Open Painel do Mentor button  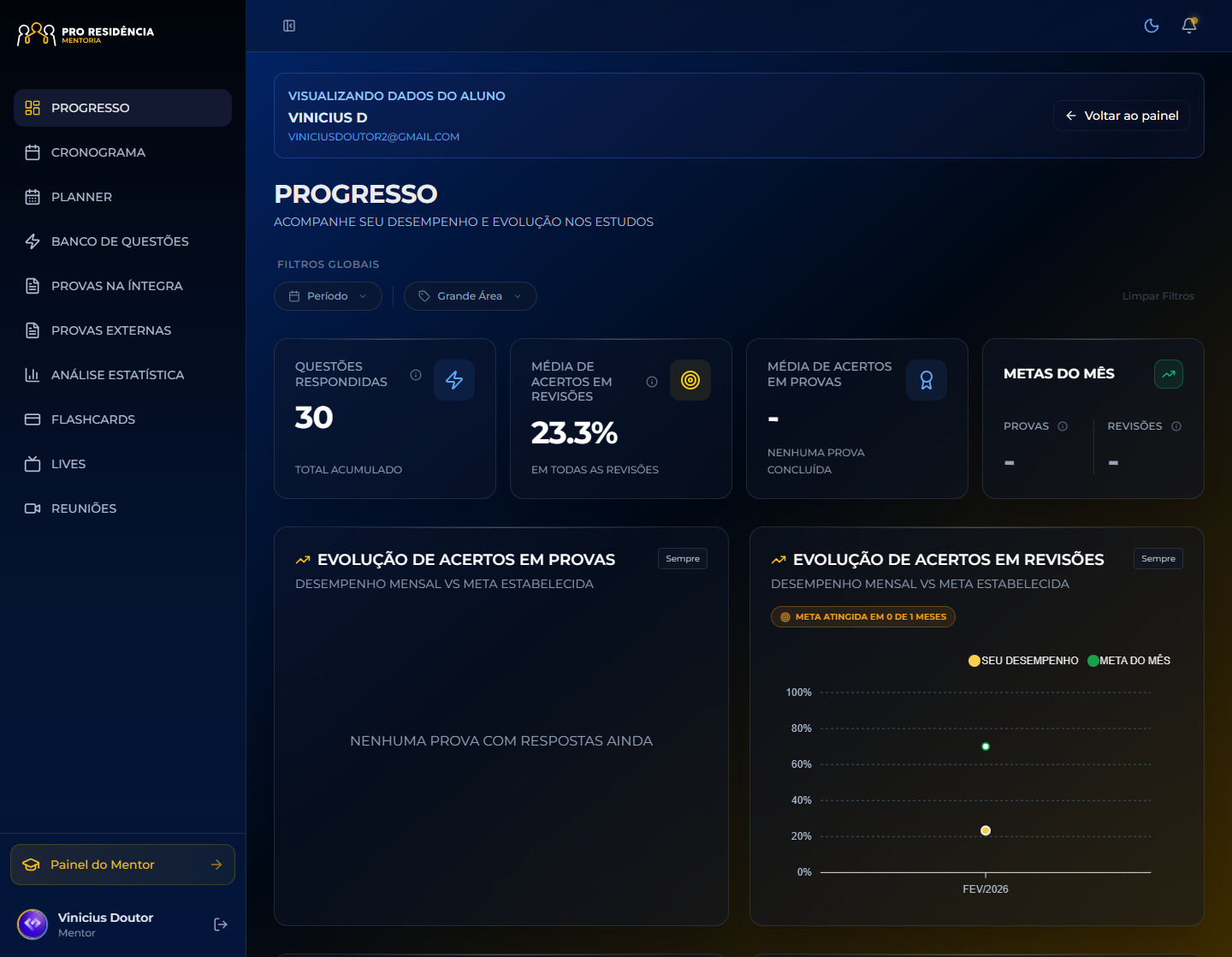point(122,865)
